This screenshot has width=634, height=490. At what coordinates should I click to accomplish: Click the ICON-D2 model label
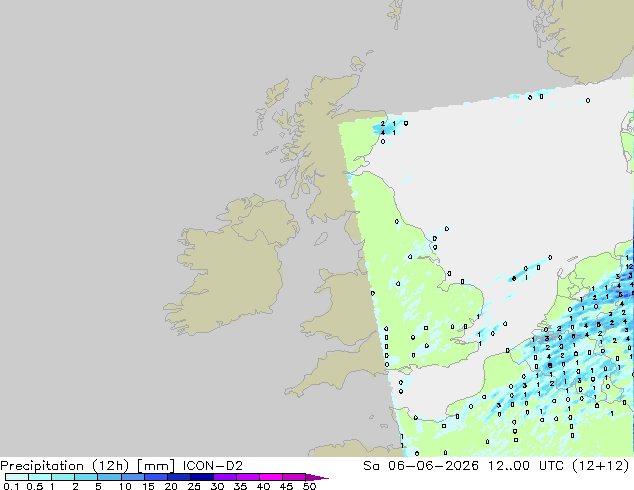pyautogui.click(x=213, y=466)
